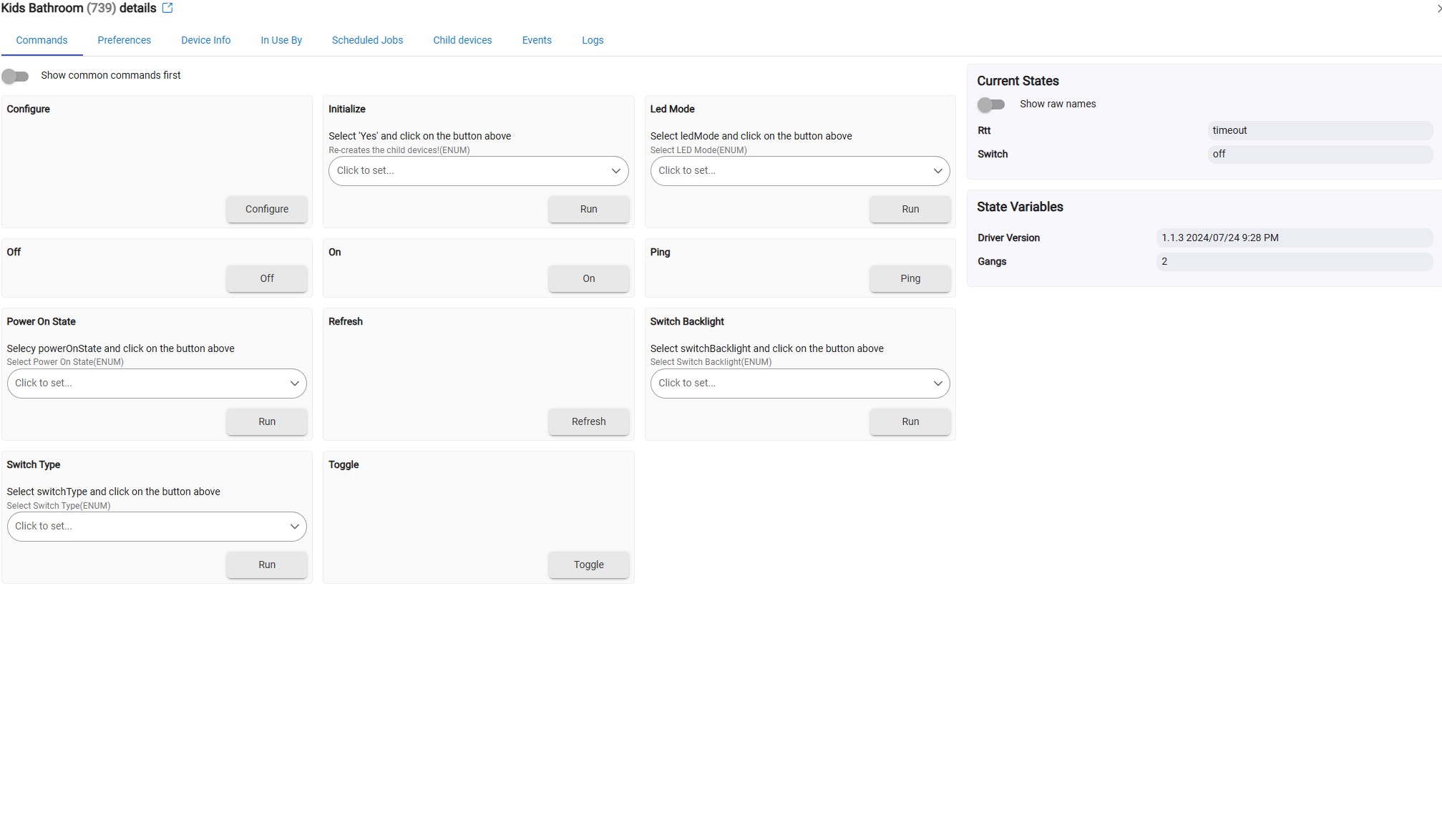Image resolution: width=1442 pixels, height=840 pixels.
Task: Open the Initialize ENUM dropdown
Action: (x=478, y=171)
